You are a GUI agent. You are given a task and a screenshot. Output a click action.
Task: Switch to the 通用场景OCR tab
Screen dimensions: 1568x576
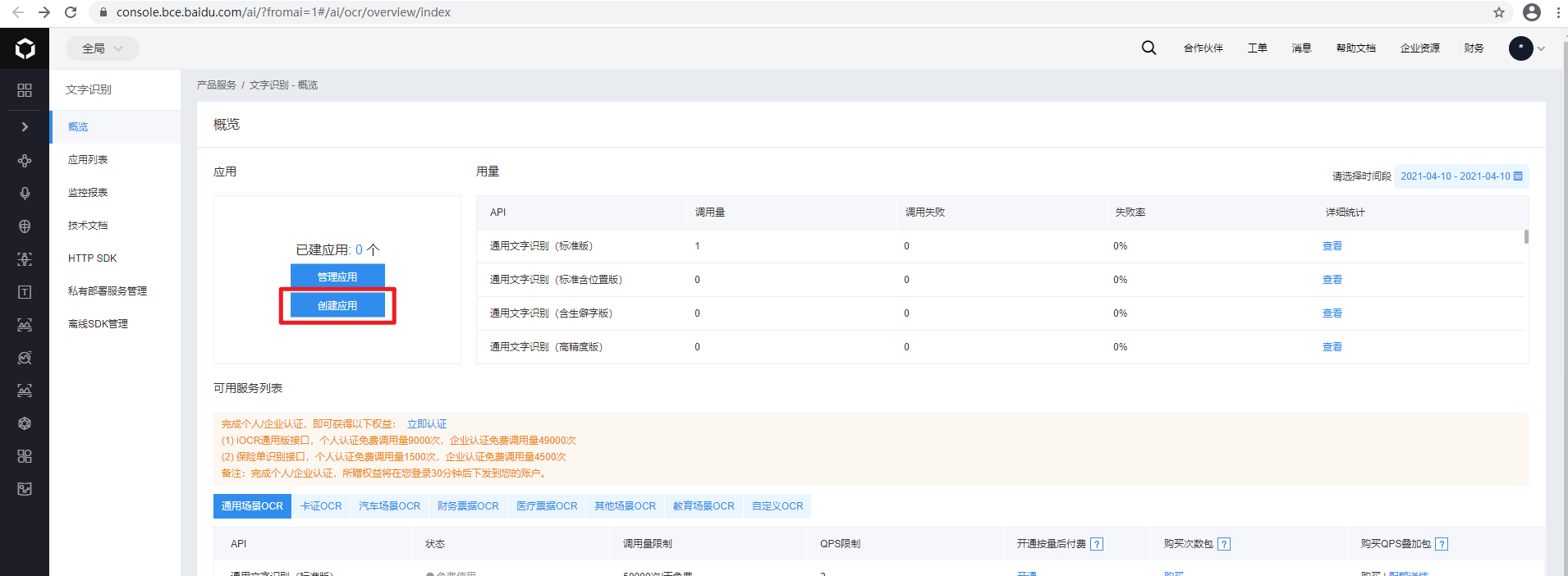tap(252, 506)
